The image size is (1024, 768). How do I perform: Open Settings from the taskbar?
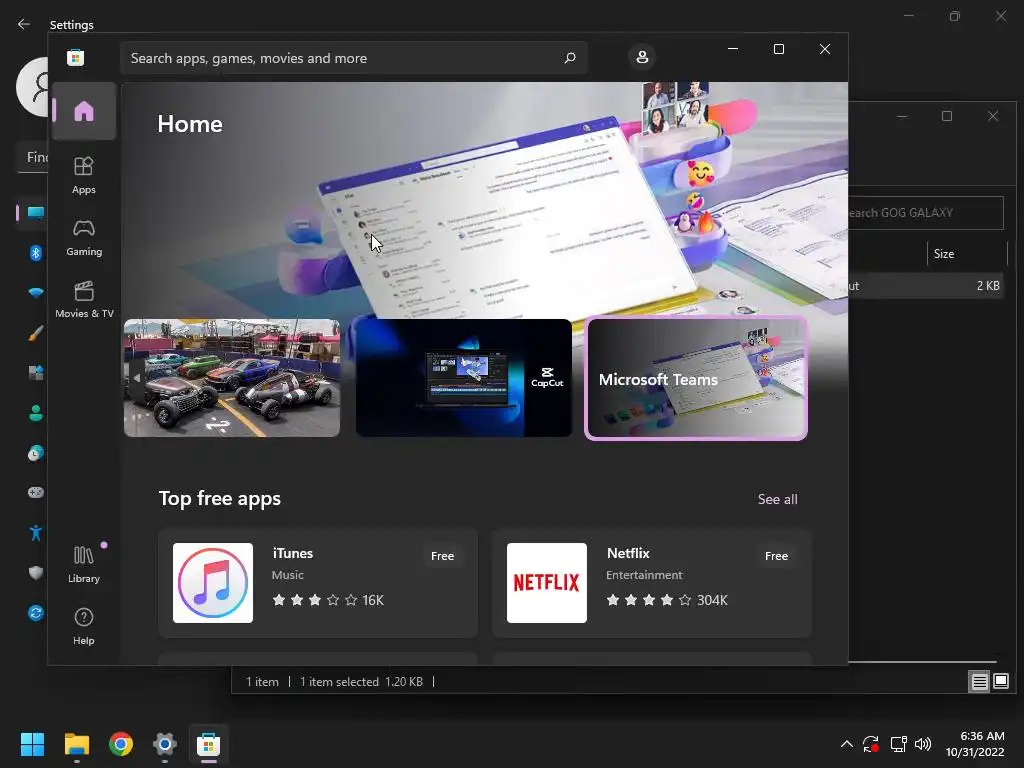(x=165, y=744)
